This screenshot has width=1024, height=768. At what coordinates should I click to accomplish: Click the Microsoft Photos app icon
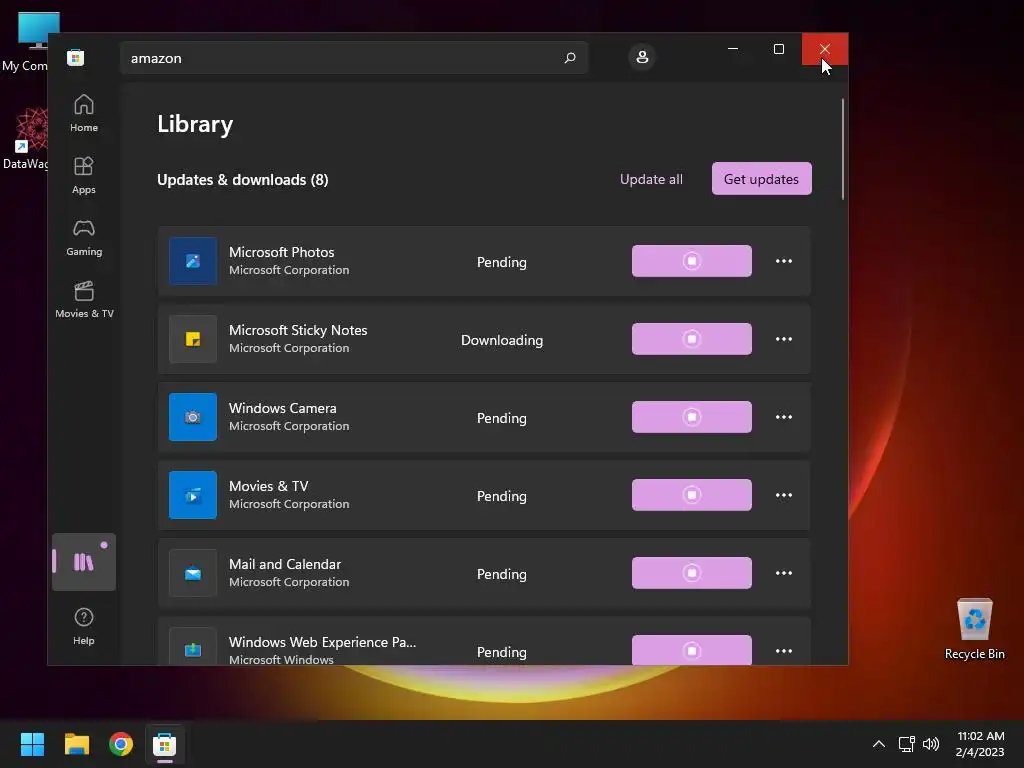[x=193, y=261]
